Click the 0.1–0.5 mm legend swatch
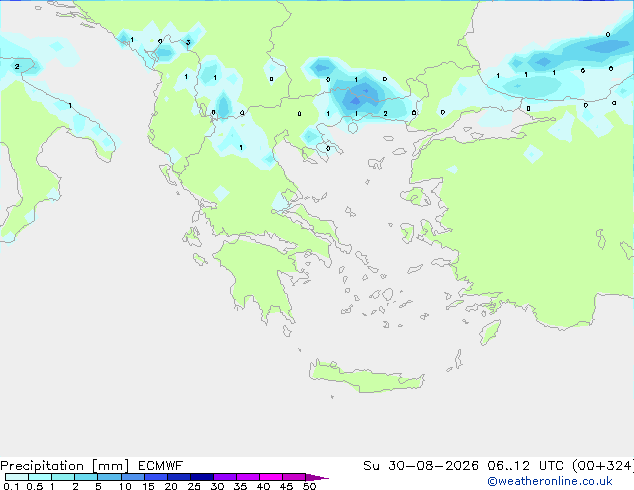This screenshot has height=490, width=634. [x=17, y=477]
